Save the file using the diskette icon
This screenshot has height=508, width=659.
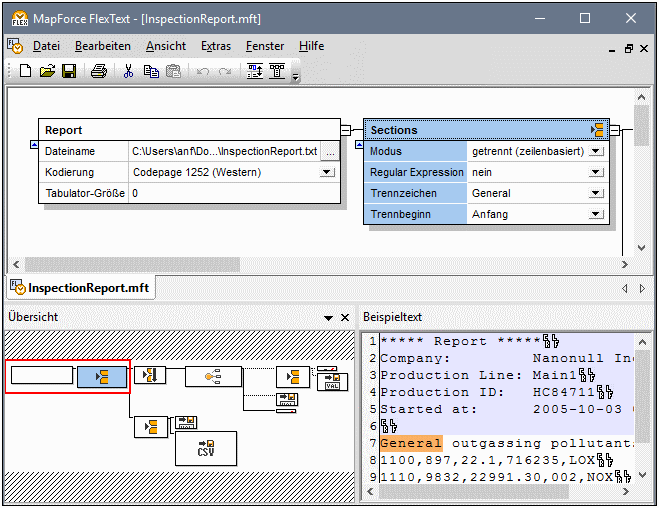coord(69,71)
